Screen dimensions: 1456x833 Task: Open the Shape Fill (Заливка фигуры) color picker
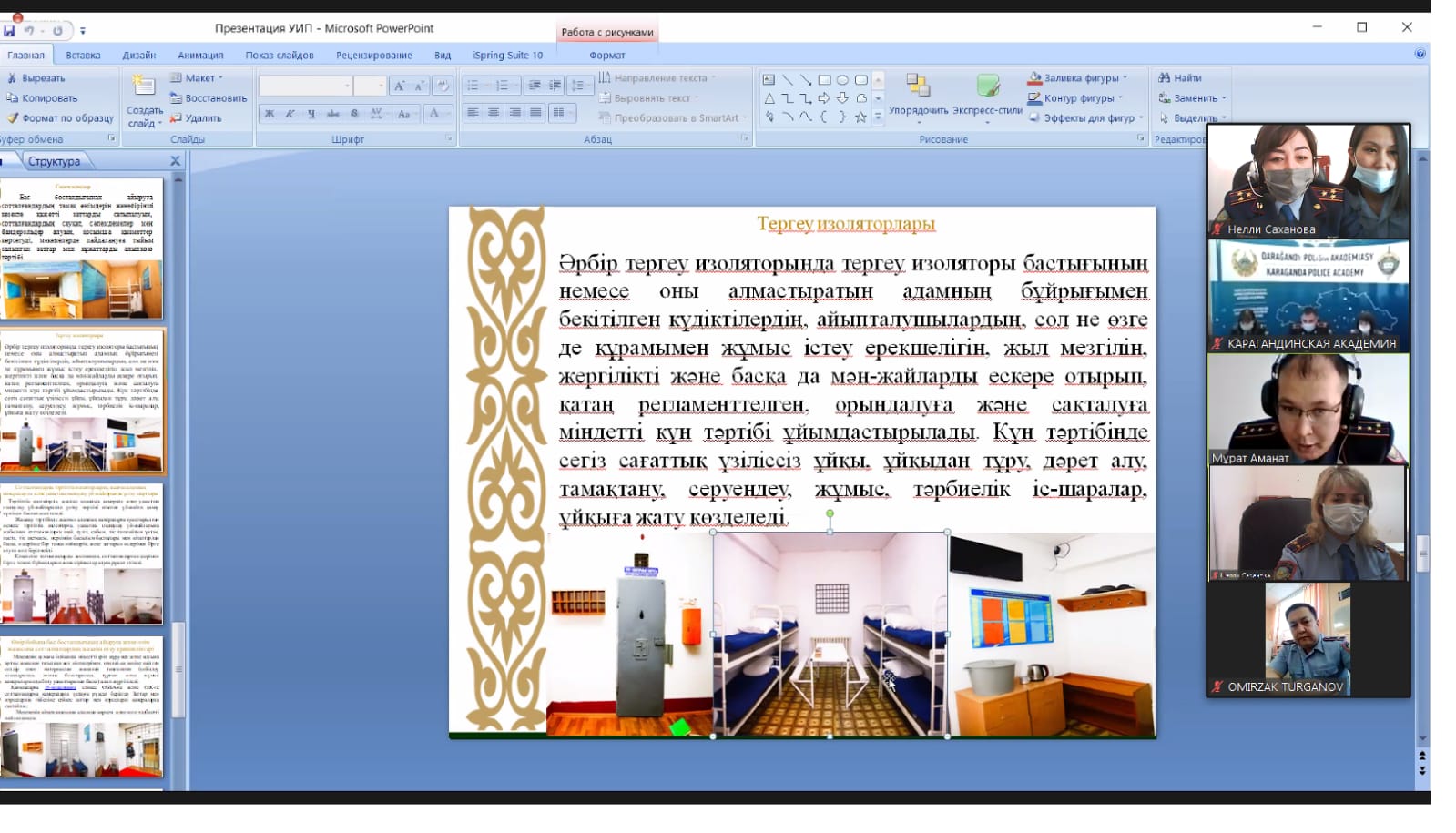pos(1078,78)
